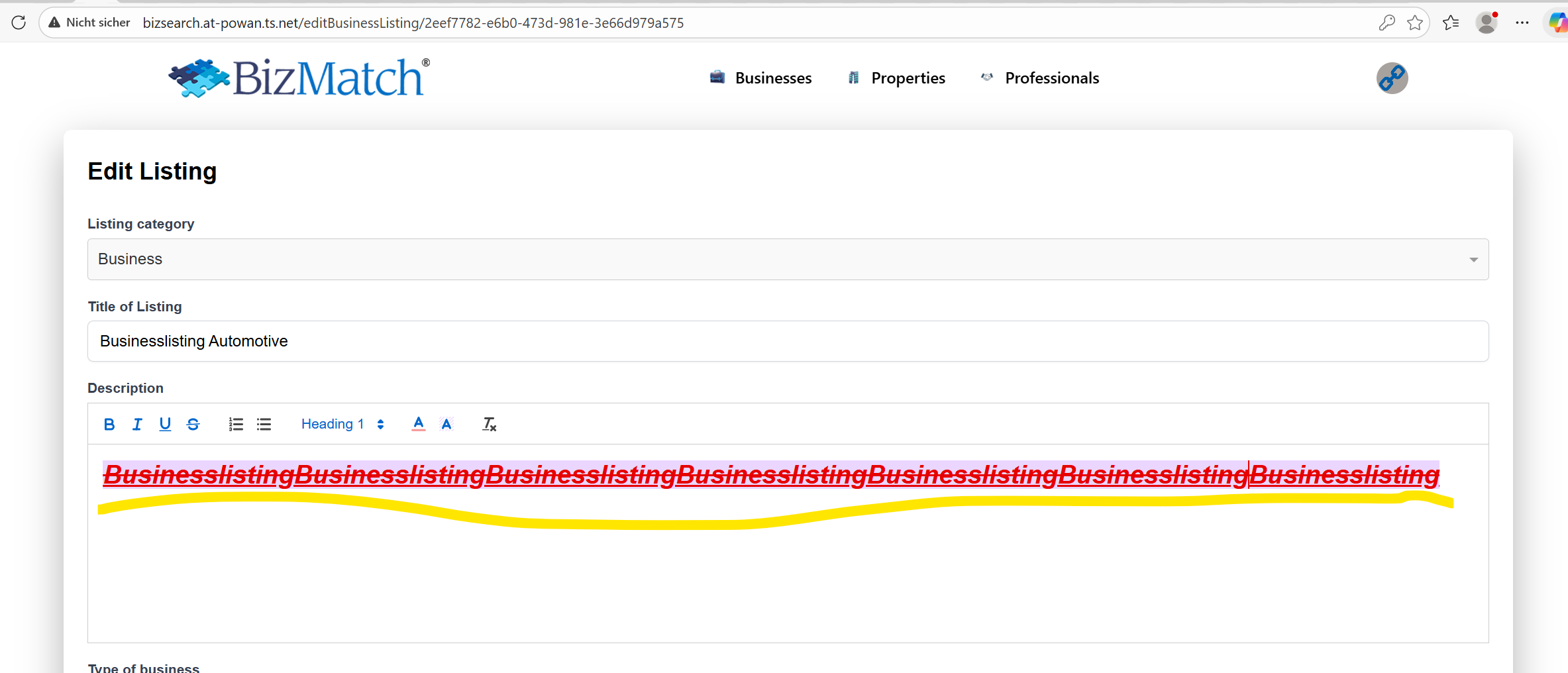Open the Professionals page link
This screenshot has width=1568, height=673.
click(1040, 78)
